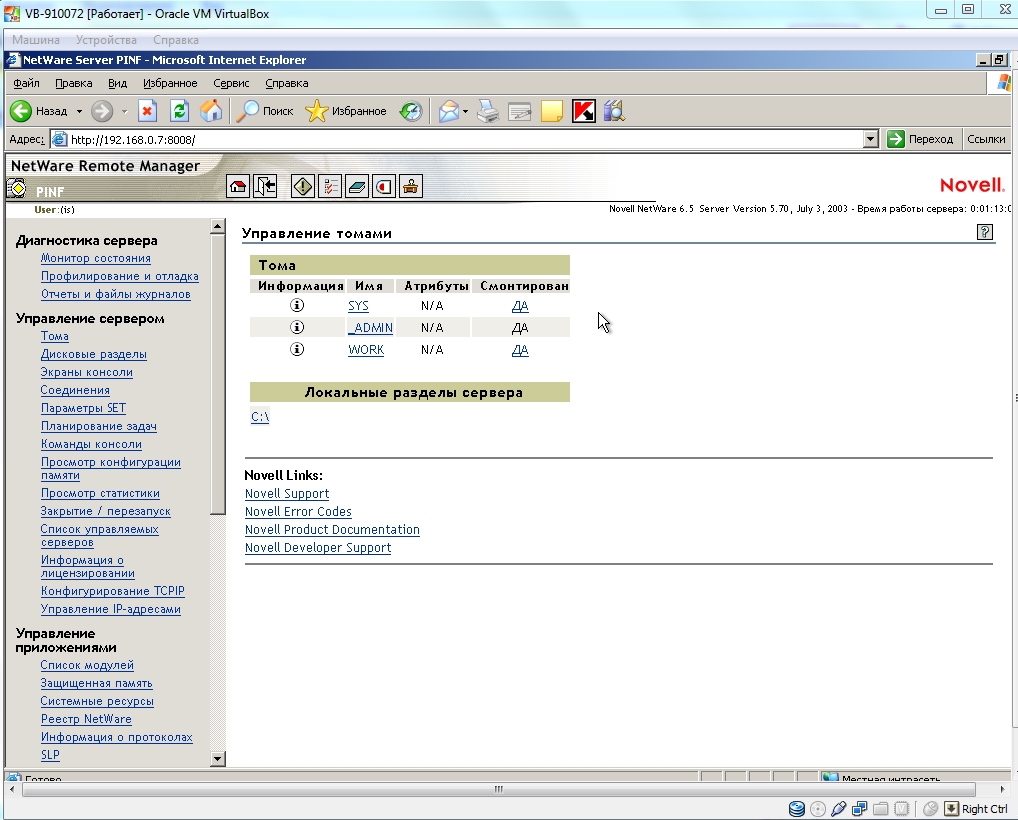Open the Вид menu
Viewport: 1018px width, 820px height.
click(x=118, y=83)
